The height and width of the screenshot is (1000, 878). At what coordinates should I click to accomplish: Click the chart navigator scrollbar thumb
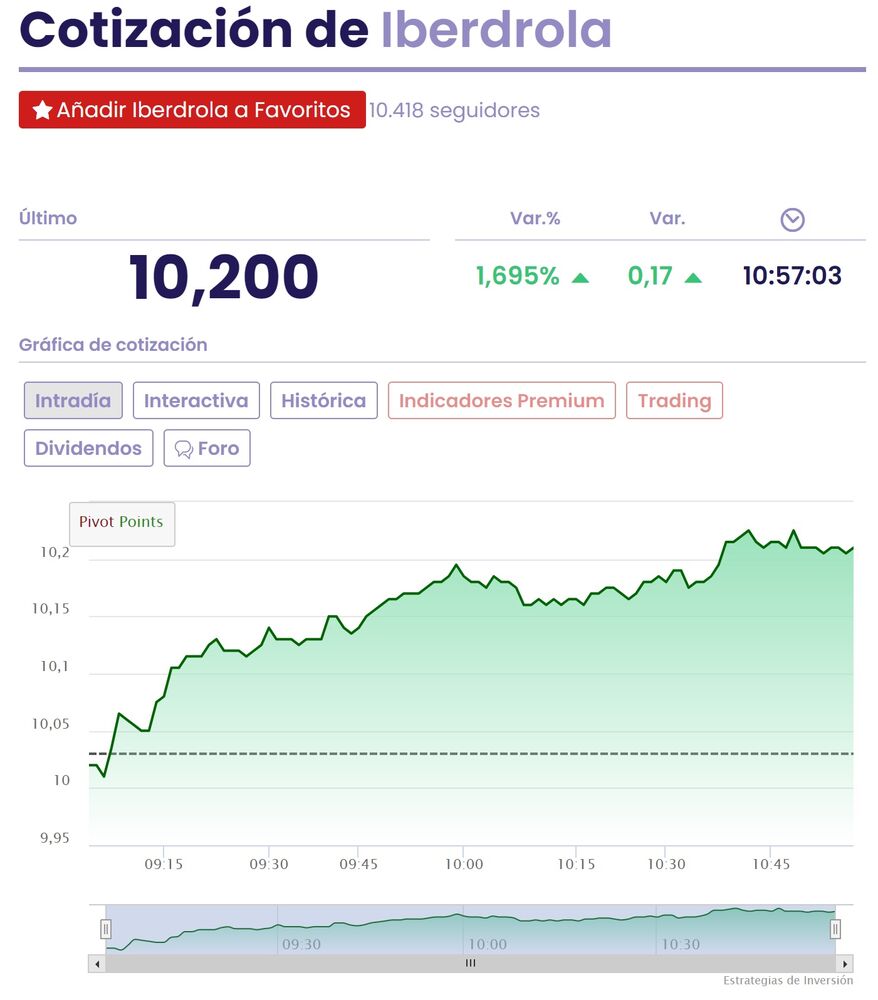[470, 964]
